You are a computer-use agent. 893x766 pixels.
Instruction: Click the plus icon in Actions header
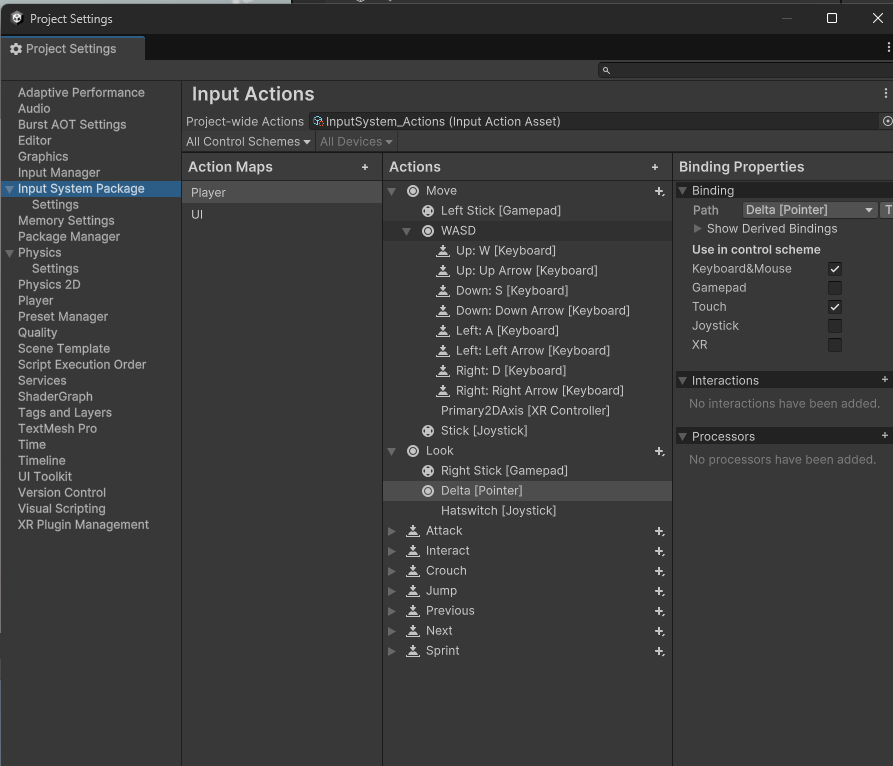tap(655, 168)
